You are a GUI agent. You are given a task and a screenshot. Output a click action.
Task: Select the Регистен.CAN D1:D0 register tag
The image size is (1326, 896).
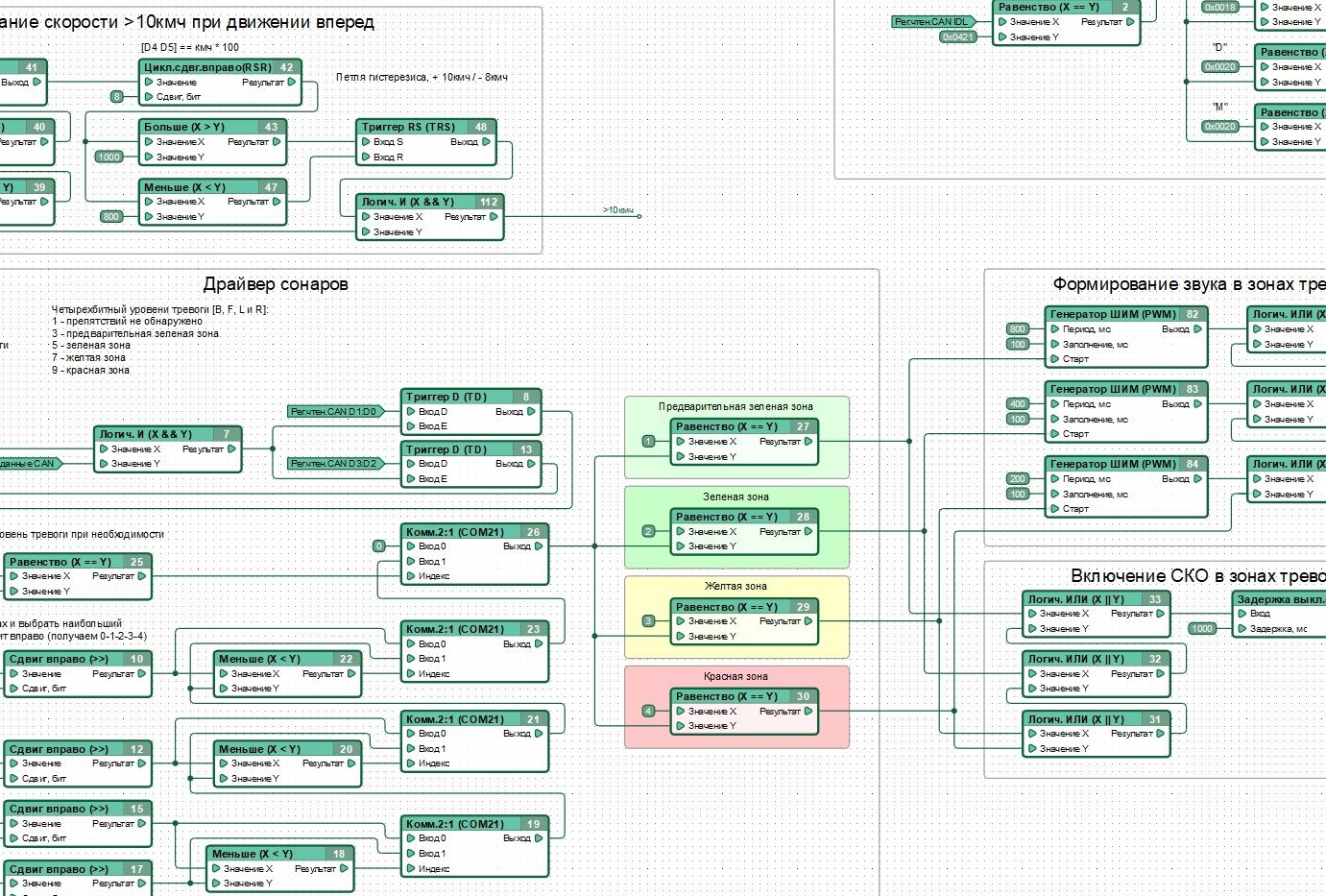(334, 412)
